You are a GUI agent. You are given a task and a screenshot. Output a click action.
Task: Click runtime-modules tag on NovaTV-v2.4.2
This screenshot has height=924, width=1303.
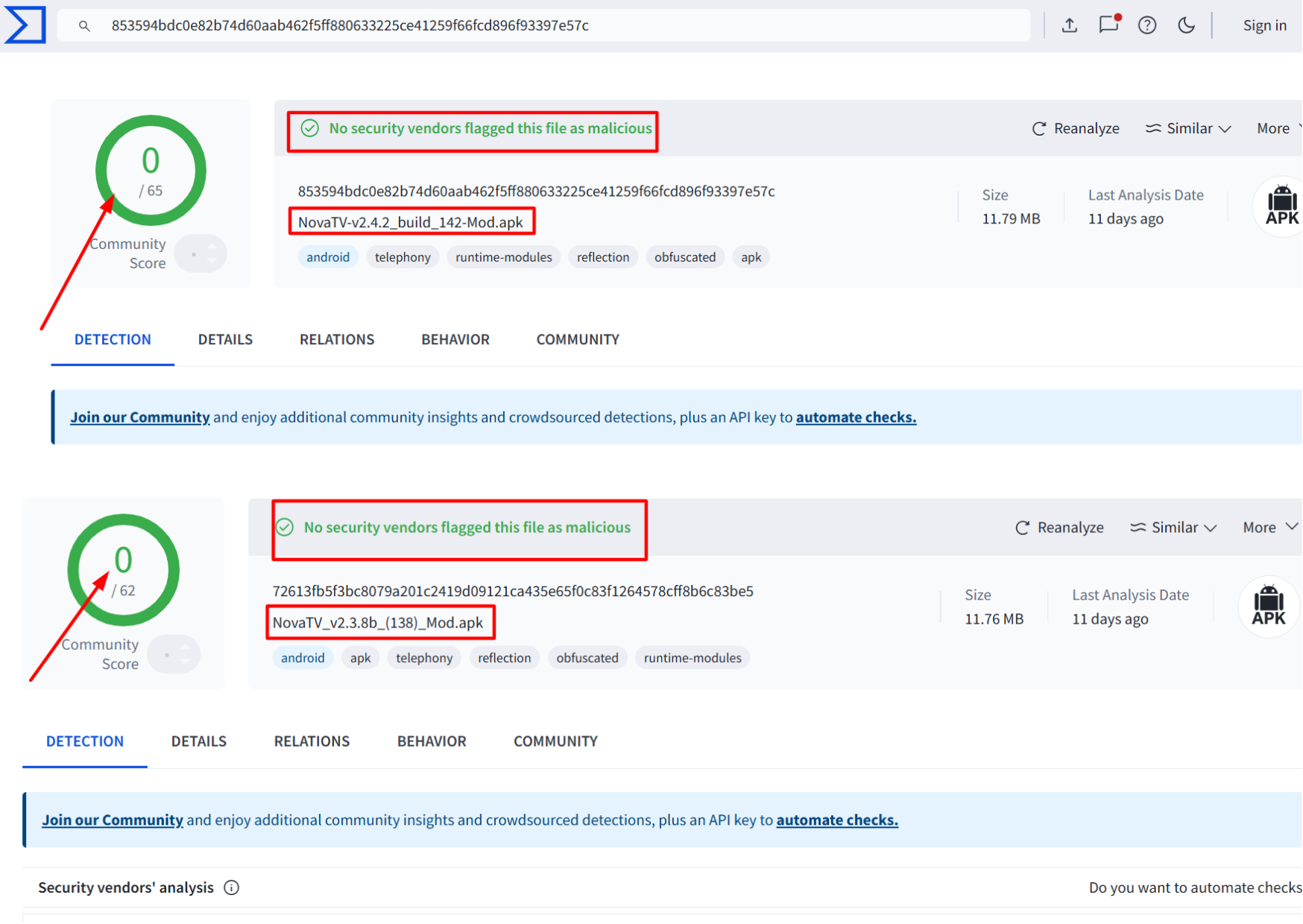coord(504,257)
